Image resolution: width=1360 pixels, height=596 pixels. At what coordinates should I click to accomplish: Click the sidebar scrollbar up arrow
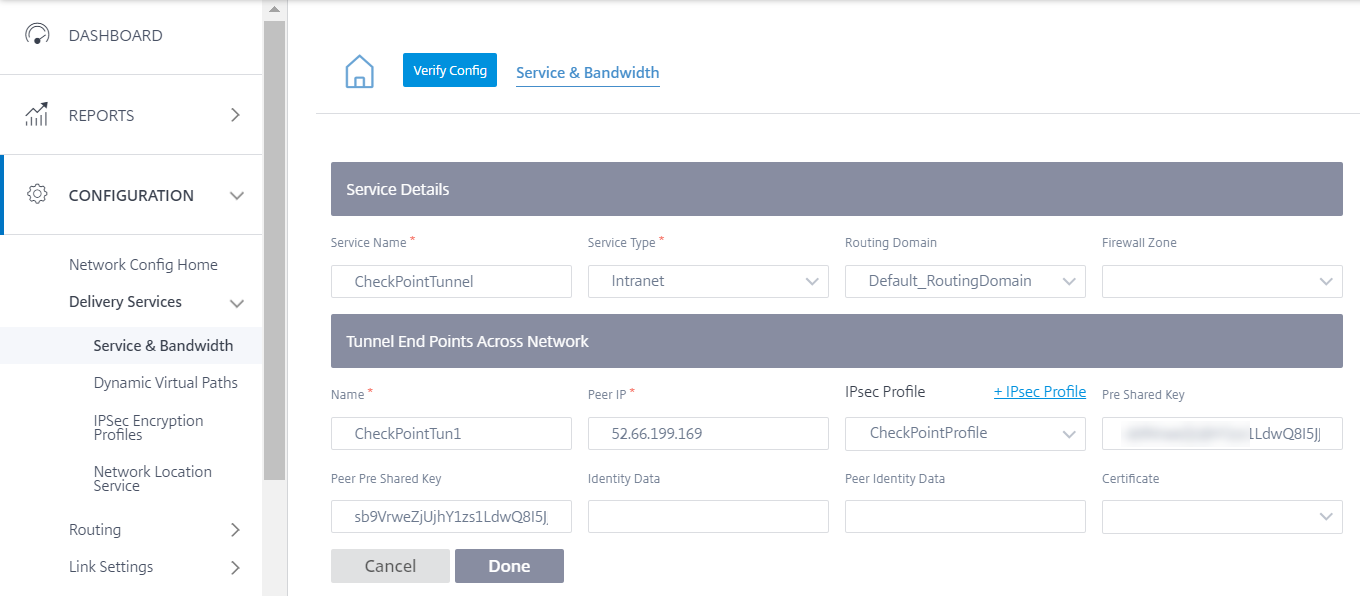[x=274, y=8]
